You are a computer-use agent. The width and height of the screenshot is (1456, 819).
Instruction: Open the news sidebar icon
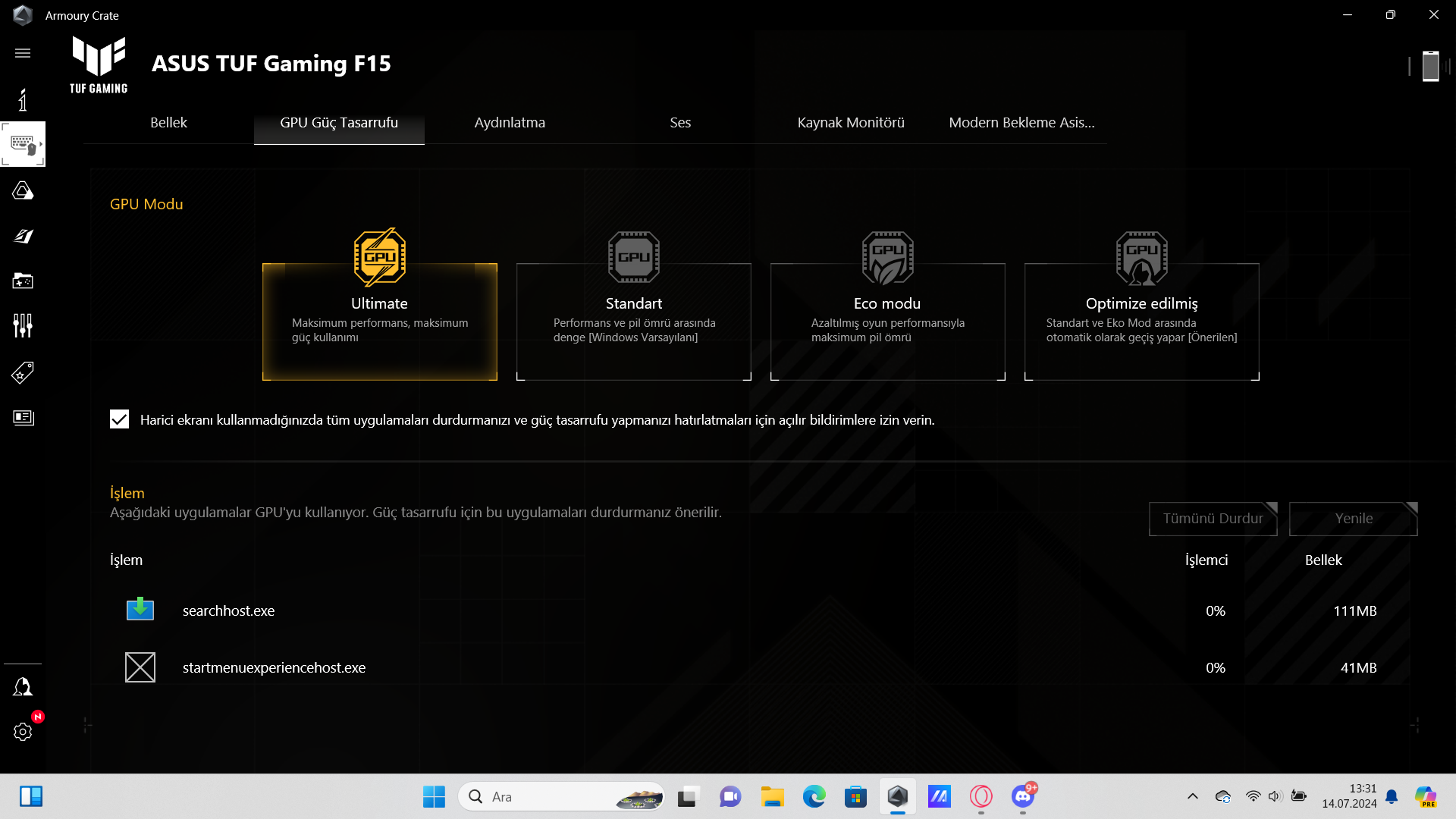tap(23, 418)
